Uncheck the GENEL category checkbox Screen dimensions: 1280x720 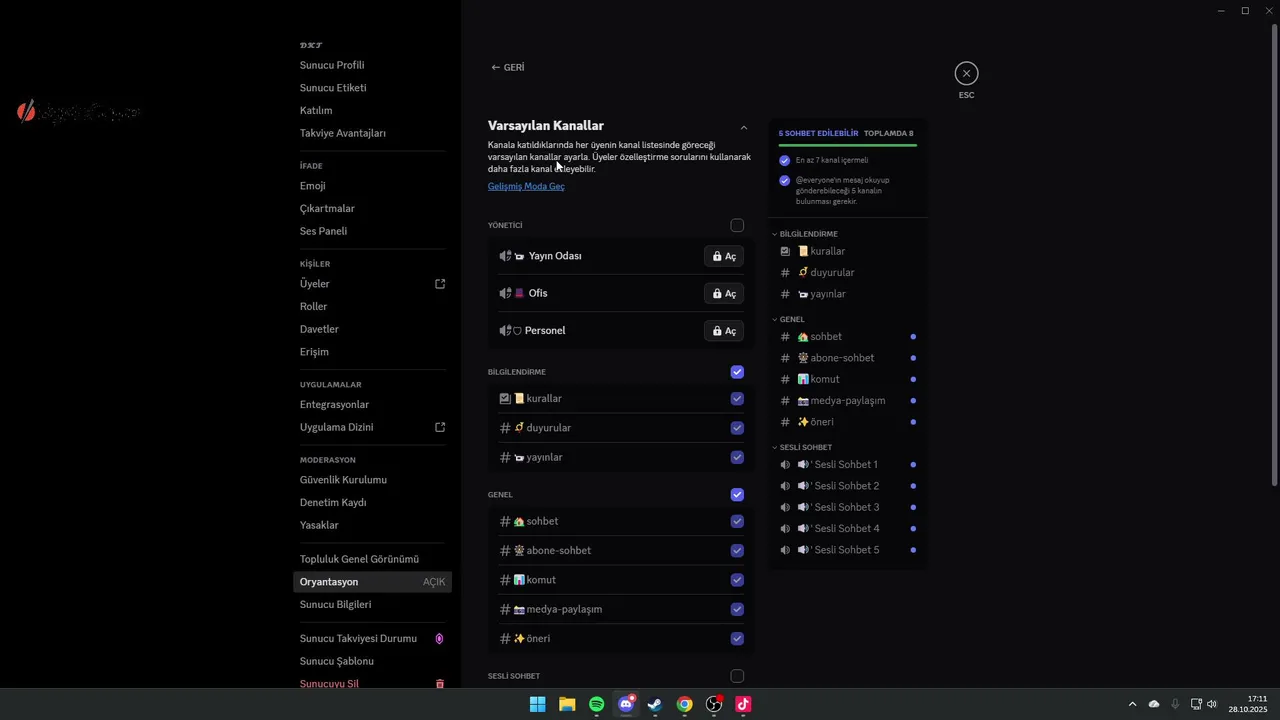(x=737, y=494)
